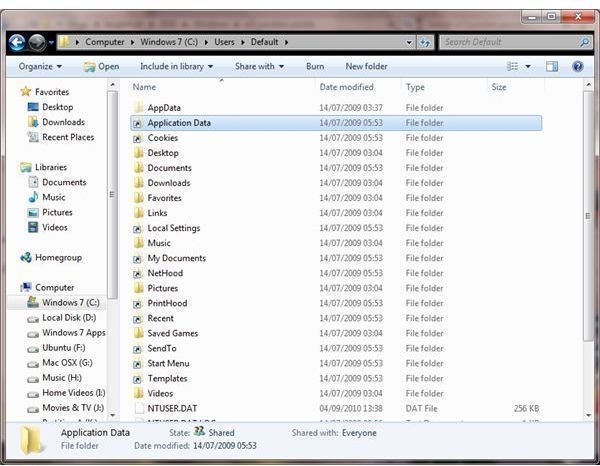
Task: Select the NetHood folder row
Action: tap(336, 273)
